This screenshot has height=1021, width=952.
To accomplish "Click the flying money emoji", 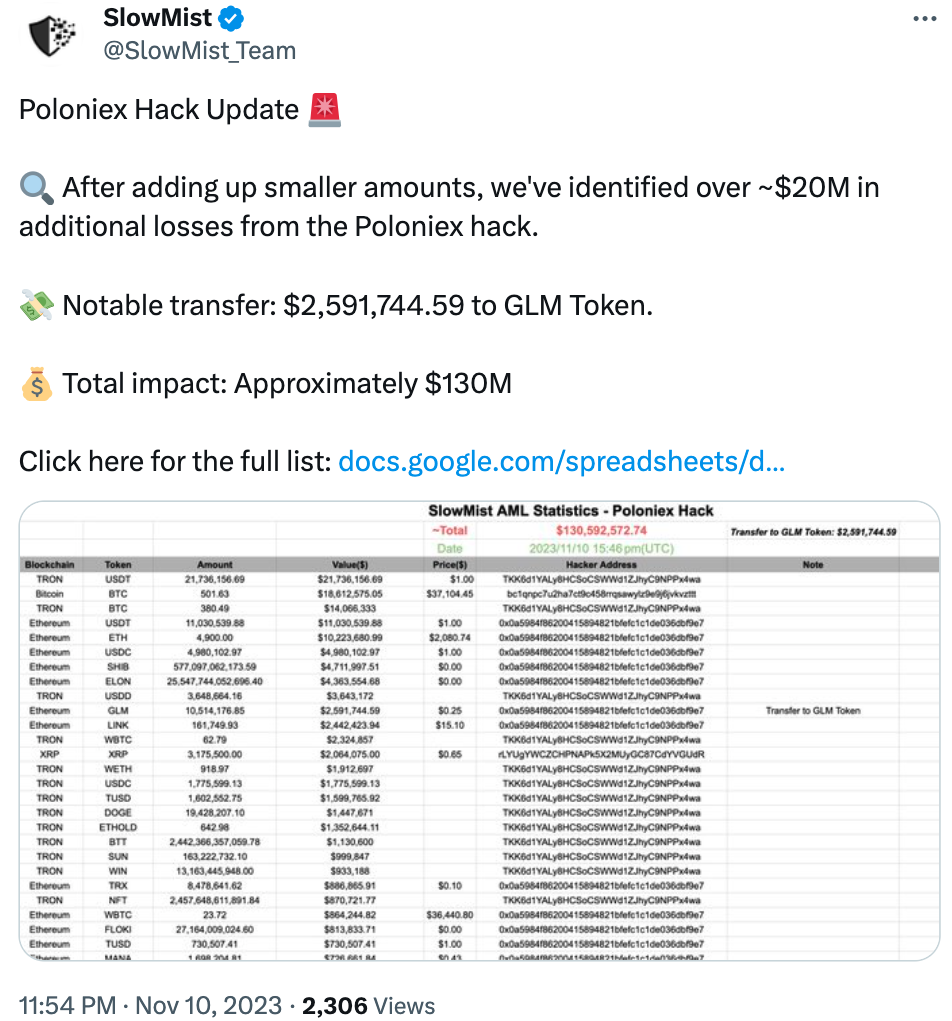I will point(36,305).
